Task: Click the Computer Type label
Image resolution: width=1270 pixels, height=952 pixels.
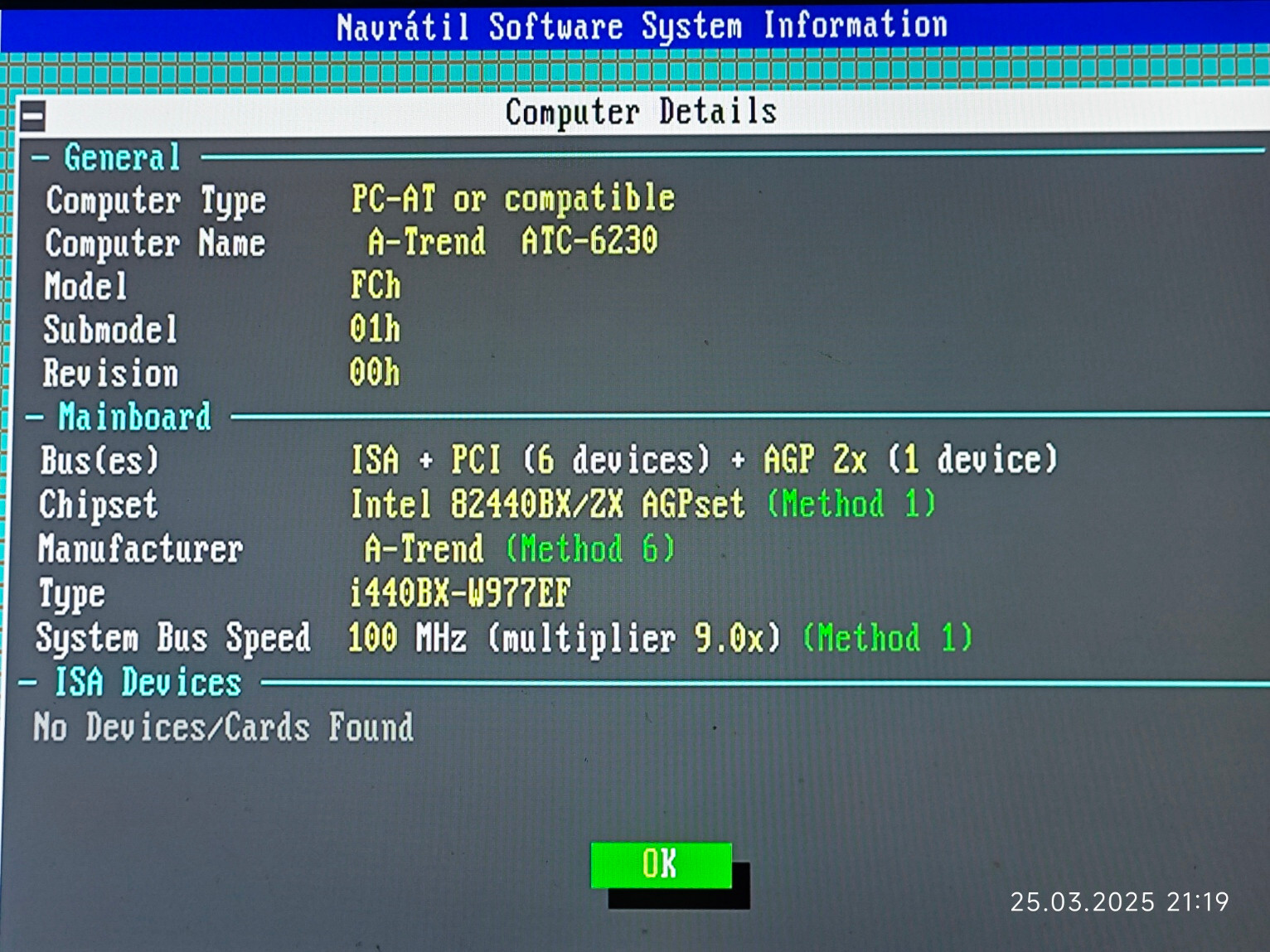Action: click(x=156, y=201)
